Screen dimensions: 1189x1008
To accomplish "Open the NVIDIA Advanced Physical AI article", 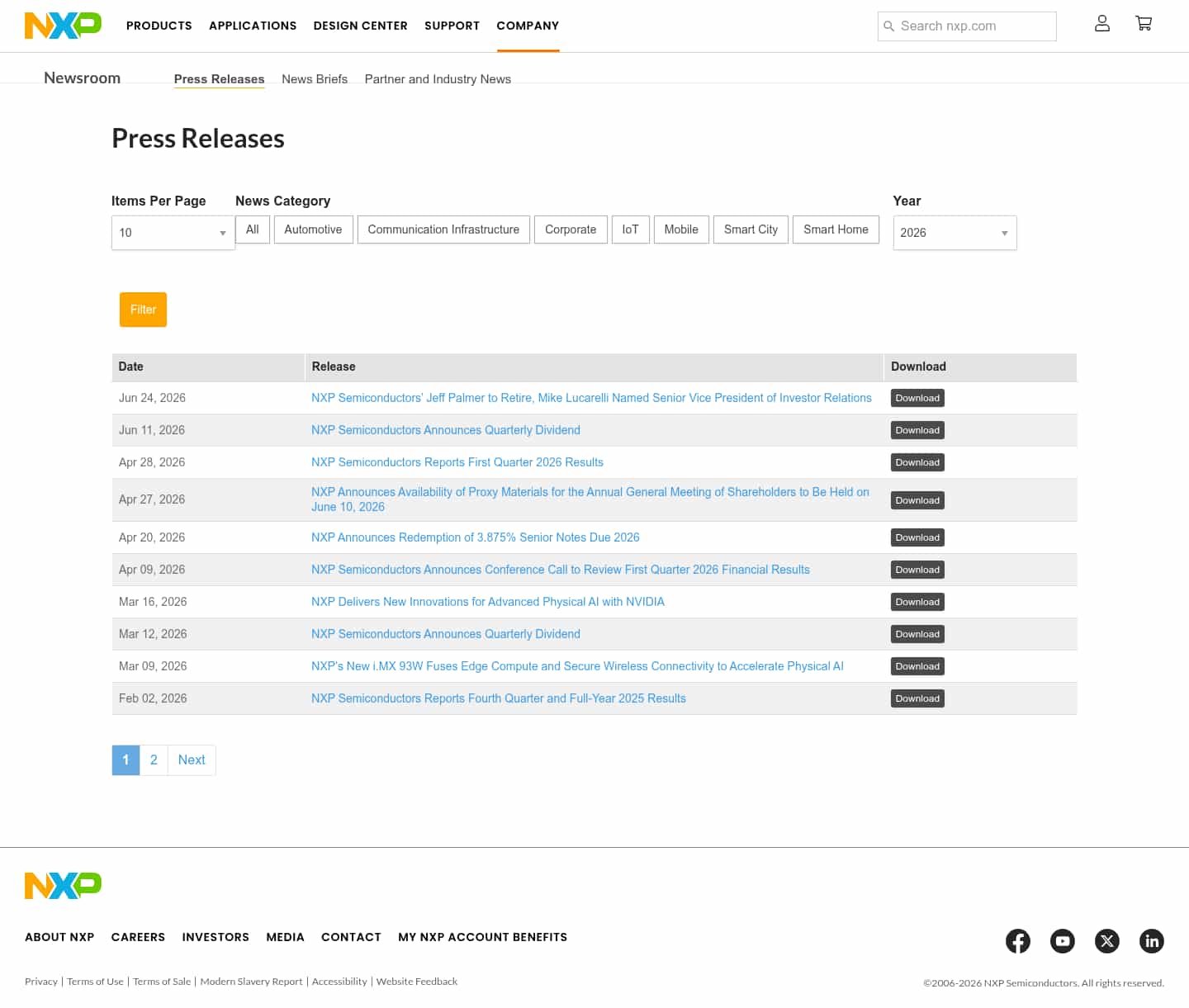I will click(488, 602).
